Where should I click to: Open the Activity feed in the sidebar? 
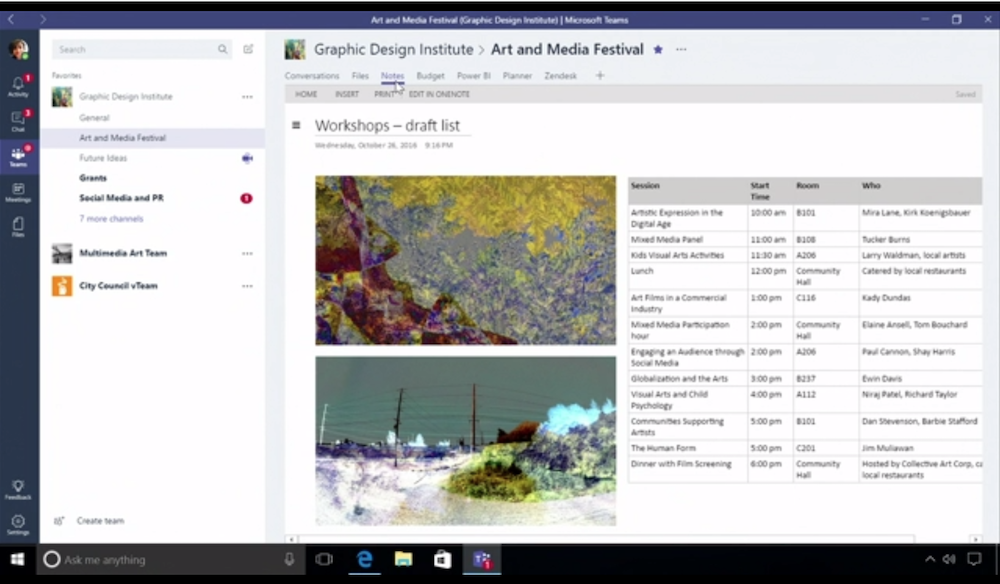(x=18, y=86)
